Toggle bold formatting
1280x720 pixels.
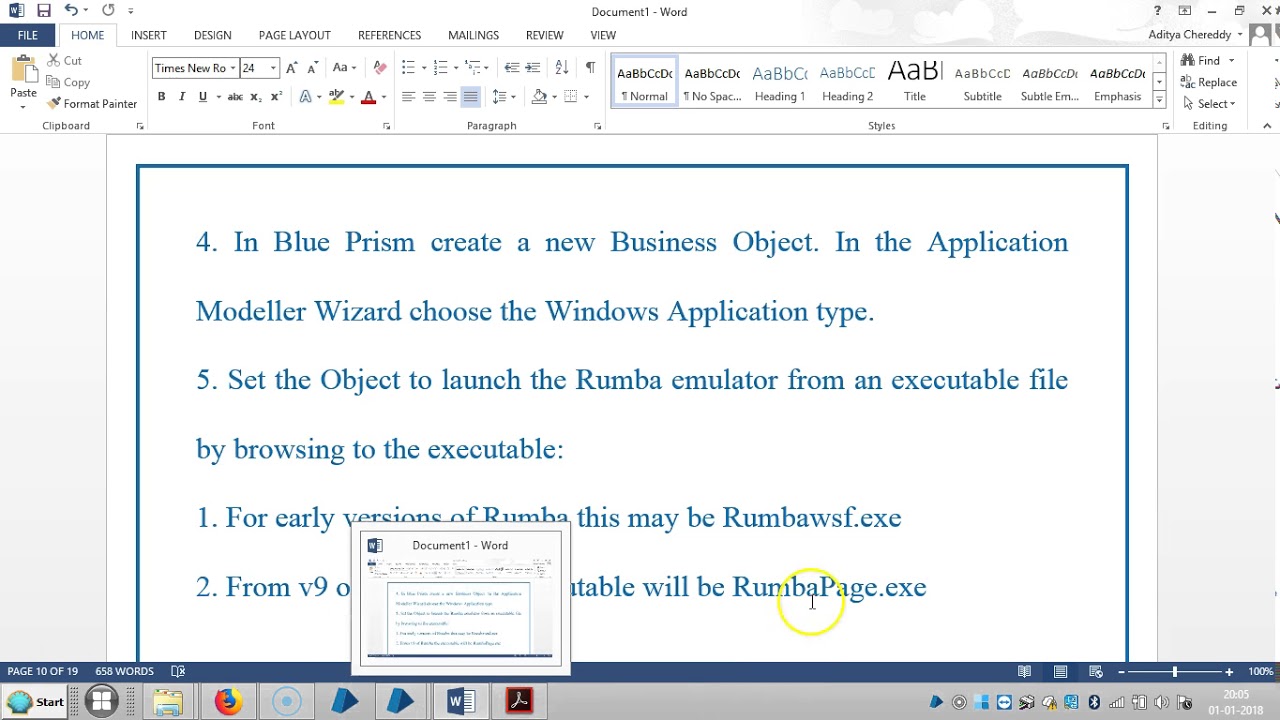[x=161, y=97]
